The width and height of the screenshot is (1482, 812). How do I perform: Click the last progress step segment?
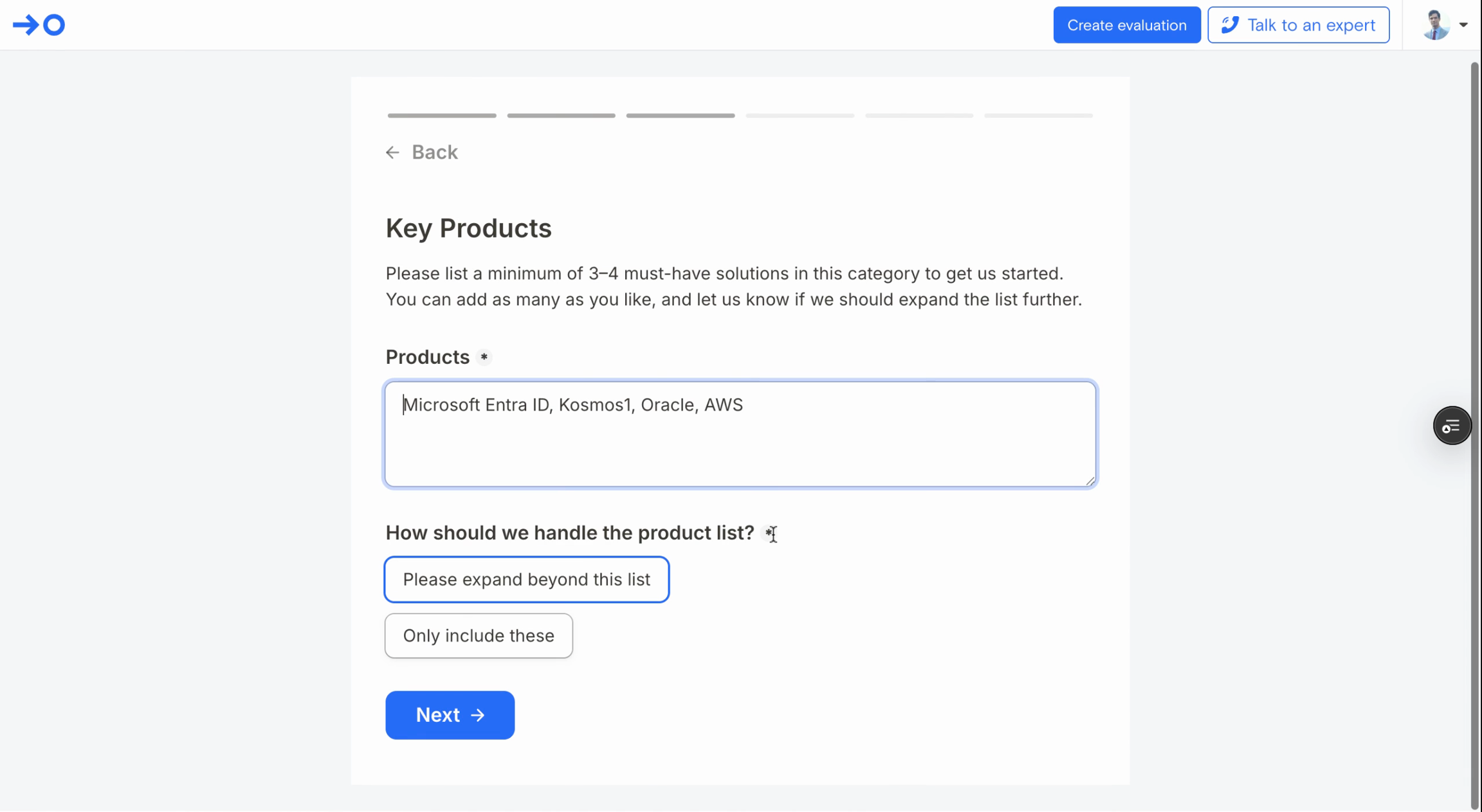point(1038,116)
